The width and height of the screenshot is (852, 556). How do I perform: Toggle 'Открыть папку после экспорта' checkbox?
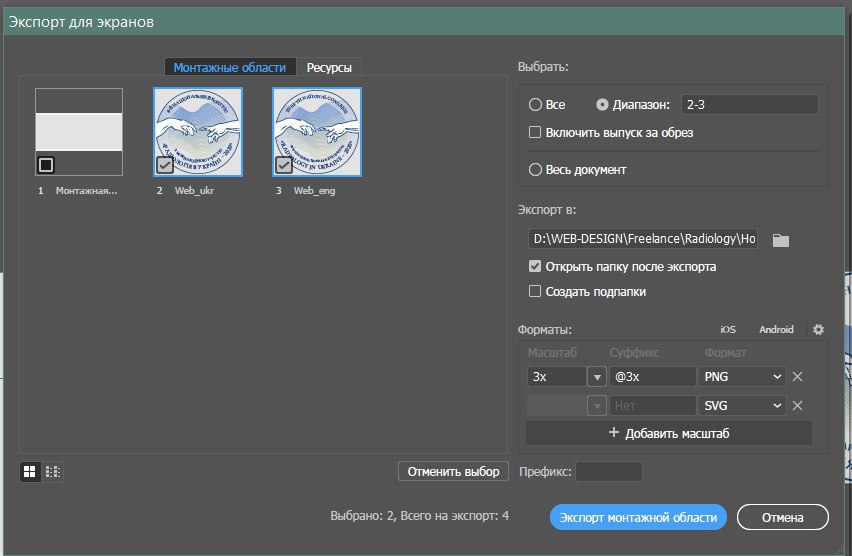click(x=535, y=266)
